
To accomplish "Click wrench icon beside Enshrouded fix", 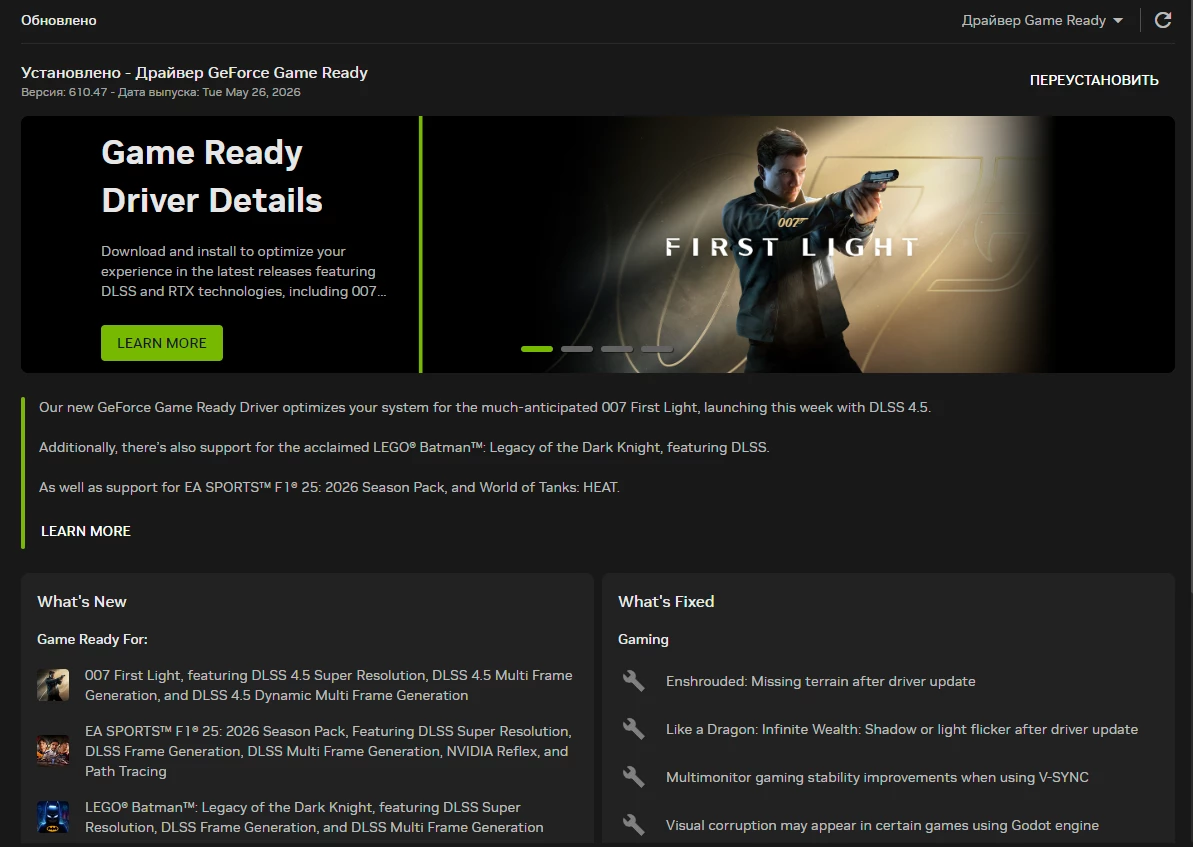I will click(x=633, y=680).
